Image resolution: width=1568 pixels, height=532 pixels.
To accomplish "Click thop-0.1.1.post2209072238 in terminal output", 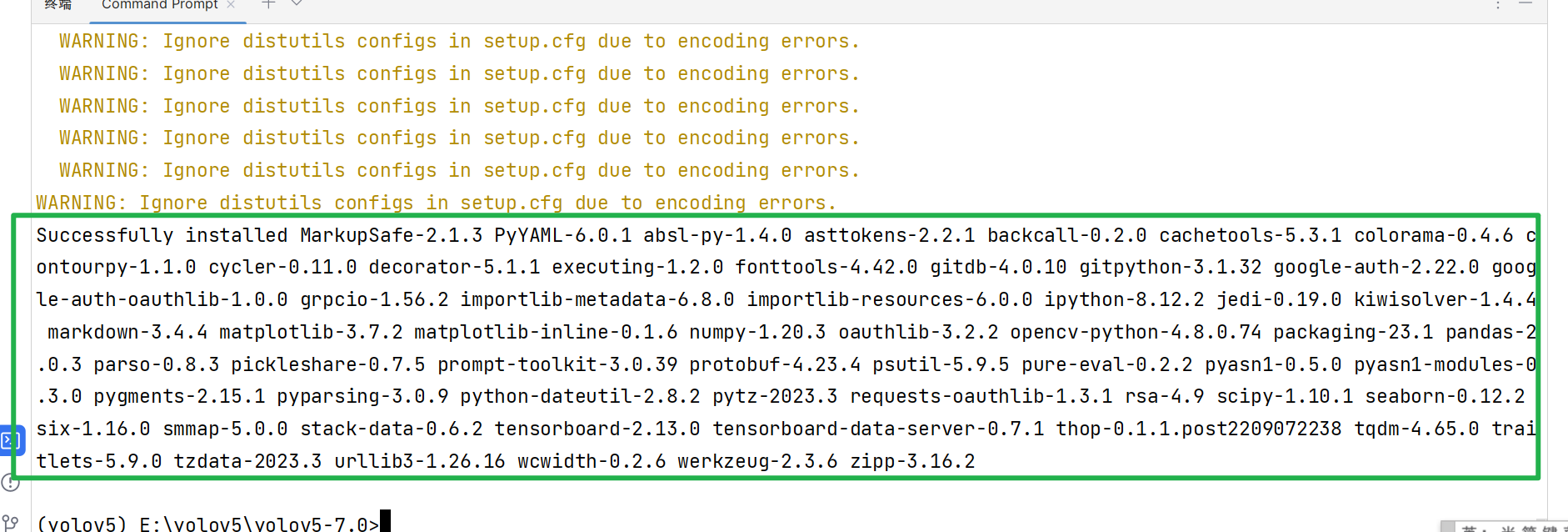I will click(1198, 429).
